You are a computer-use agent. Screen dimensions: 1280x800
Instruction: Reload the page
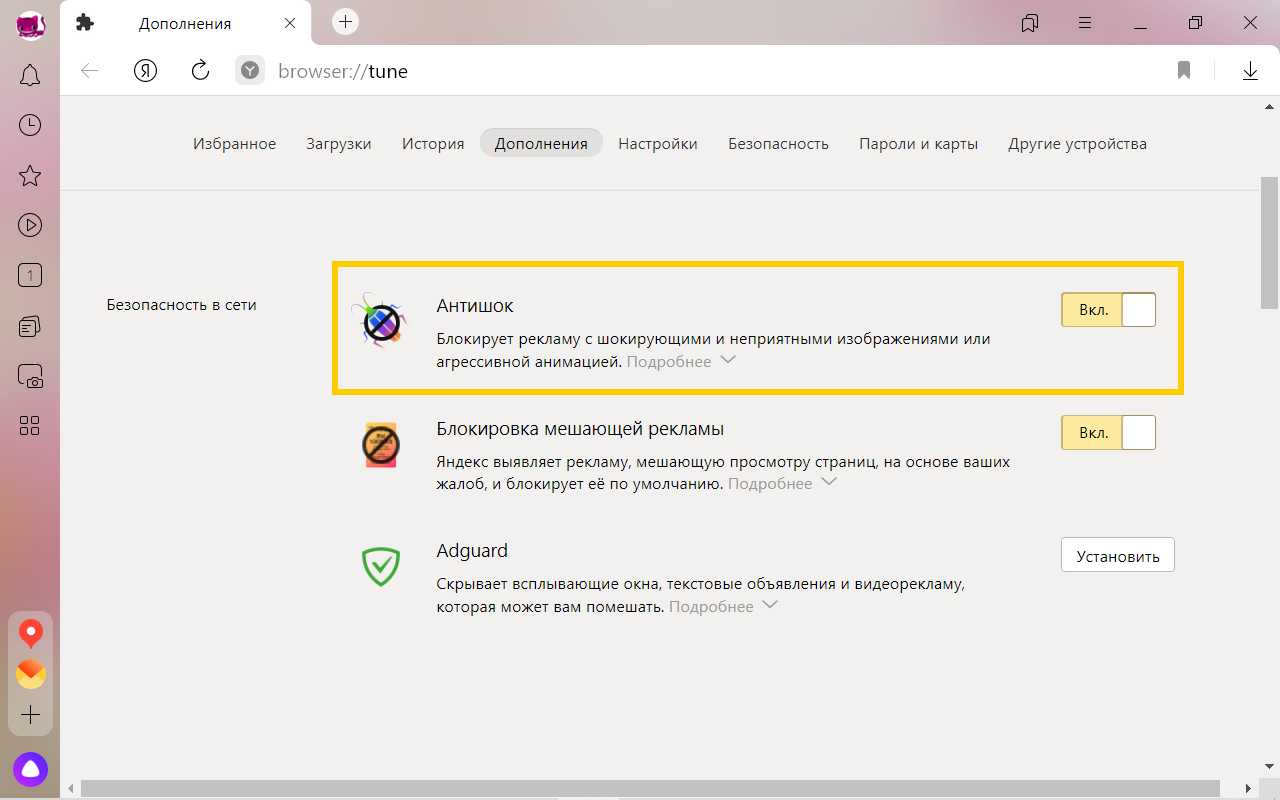200,70
